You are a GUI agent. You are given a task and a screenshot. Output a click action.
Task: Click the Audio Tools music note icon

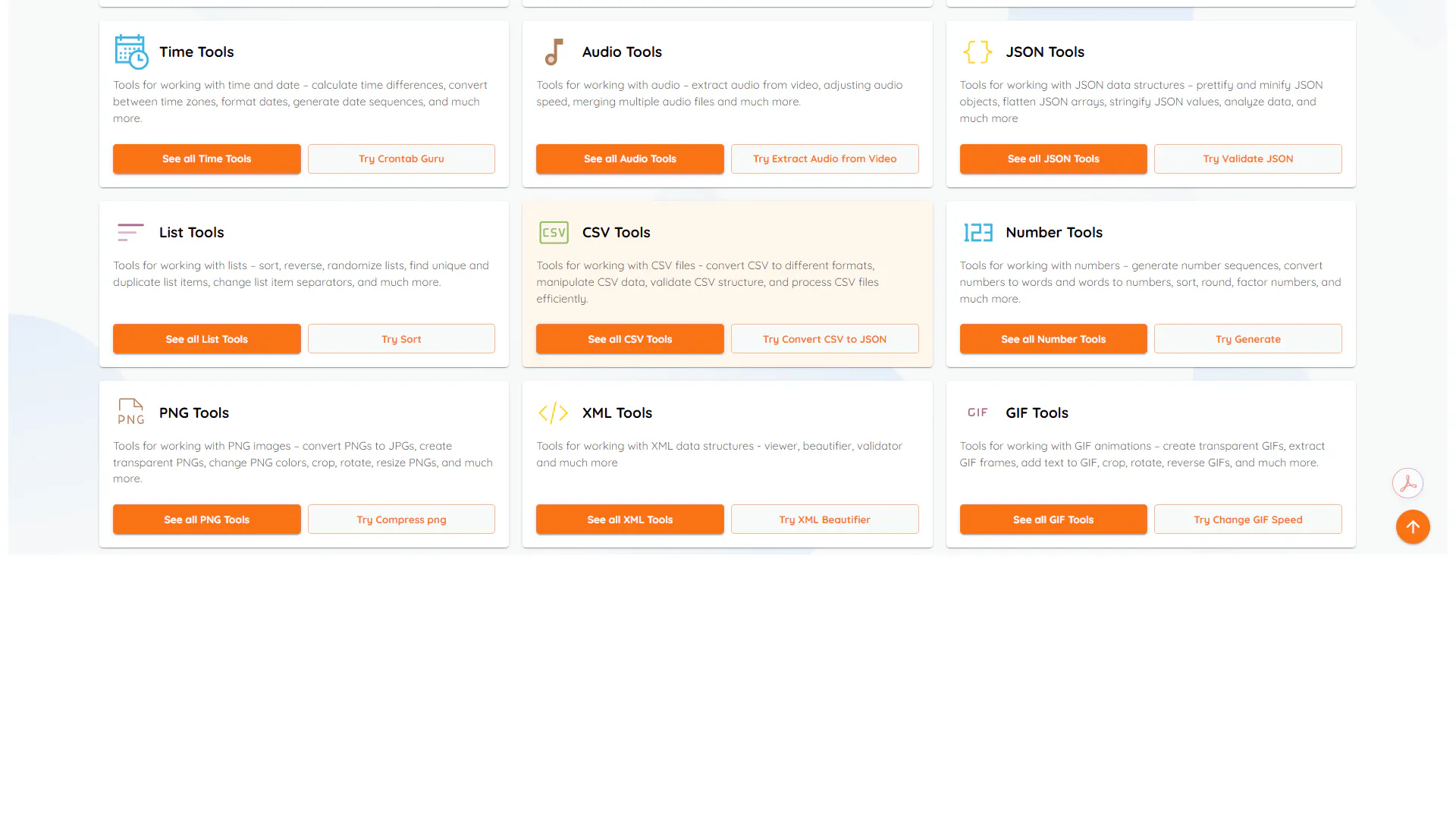click(x=554, y=52)
